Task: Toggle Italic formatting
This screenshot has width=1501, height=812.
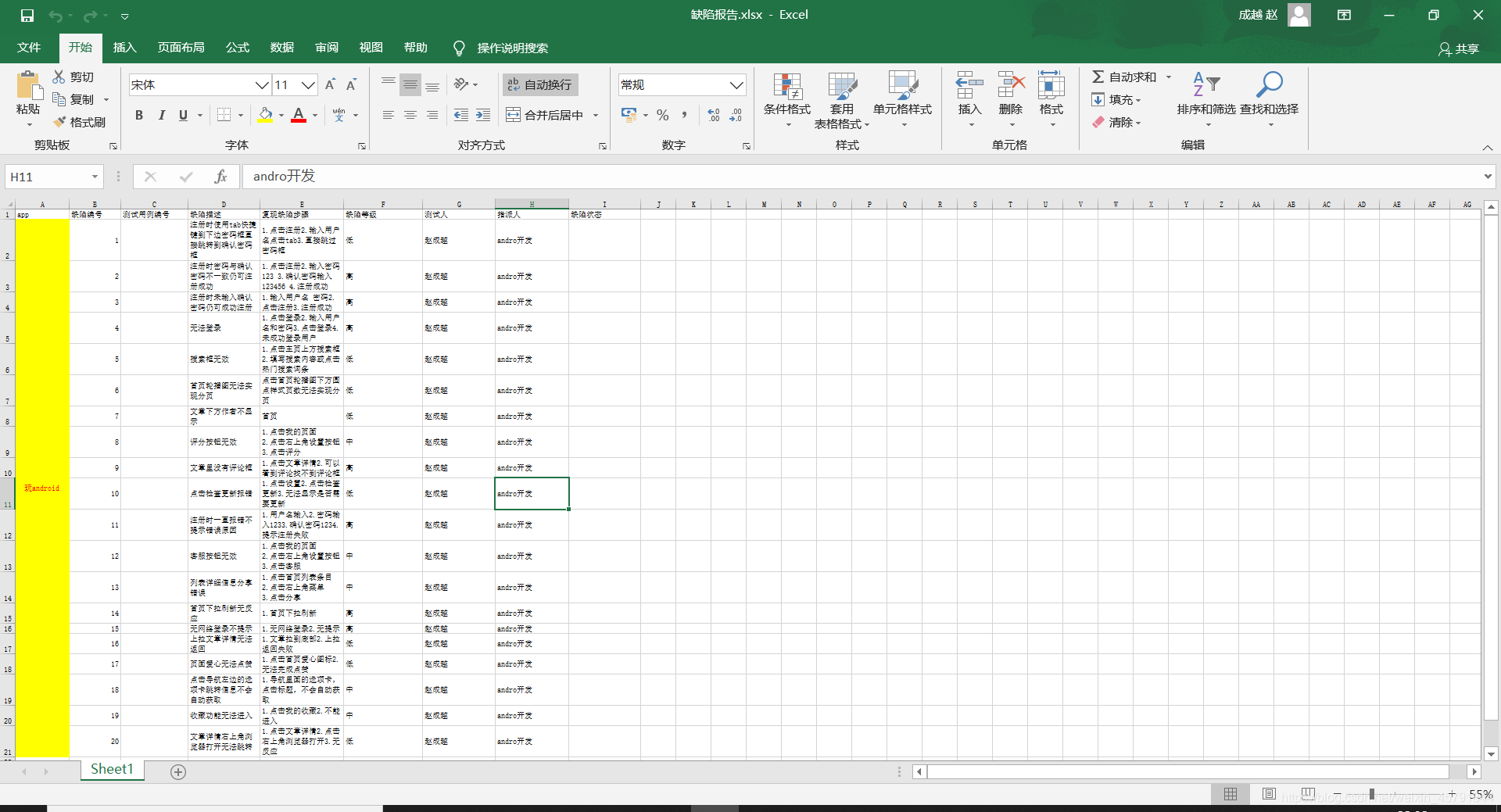Action: coord(161,115)
